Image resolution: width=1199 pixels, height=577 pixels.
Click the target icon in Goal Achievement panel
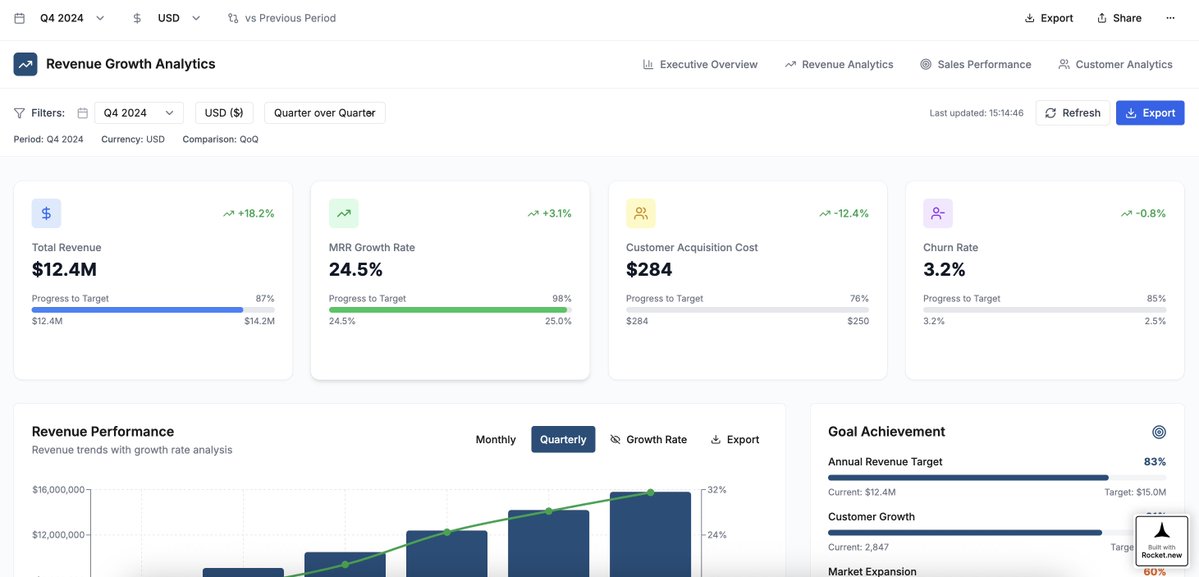point(1159,432)
